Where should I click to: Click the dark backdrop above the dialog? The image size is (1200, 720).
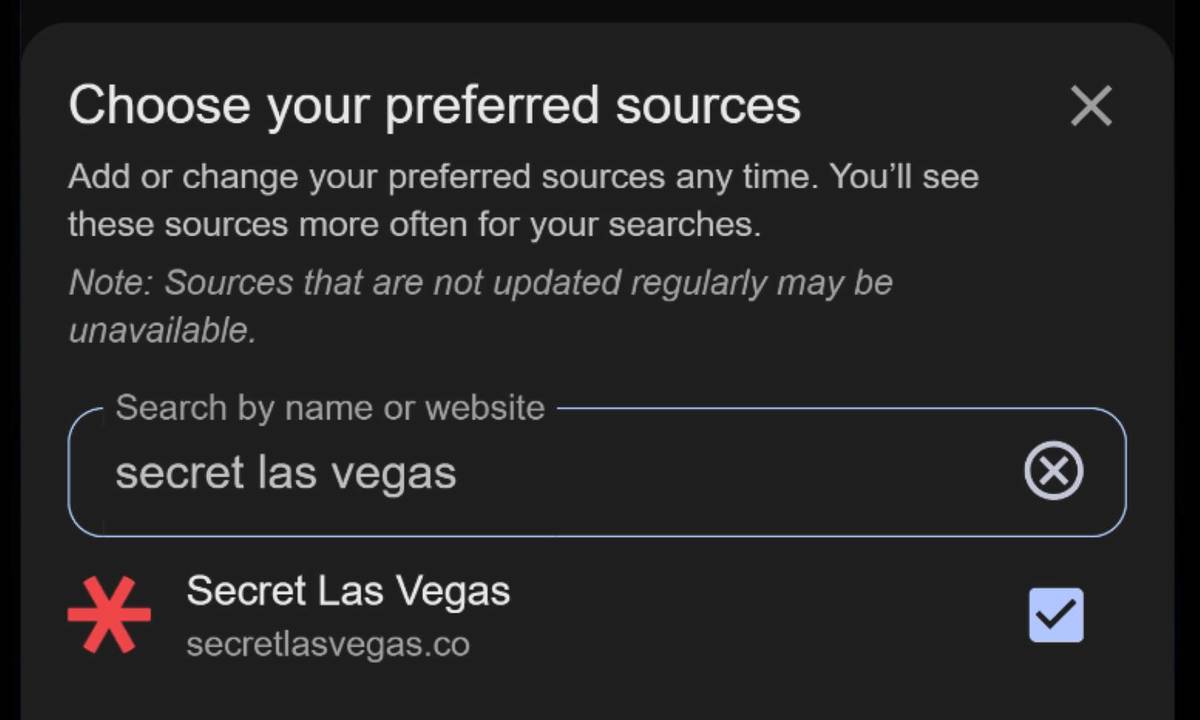click(600, 10)
